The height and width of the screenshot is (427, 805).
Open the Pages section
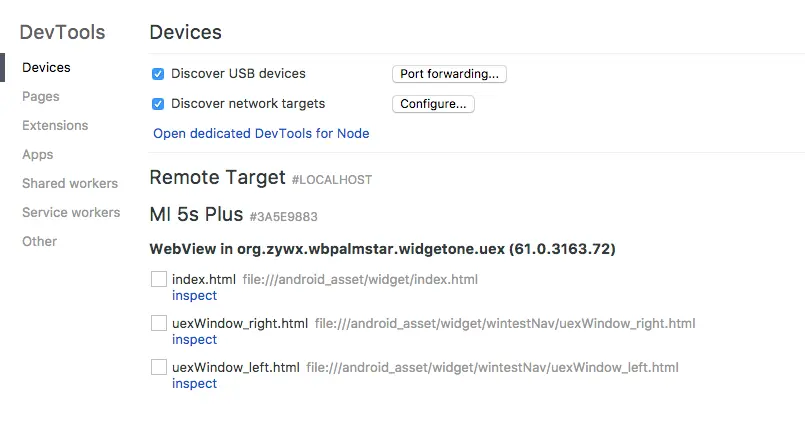click(41, 96)
